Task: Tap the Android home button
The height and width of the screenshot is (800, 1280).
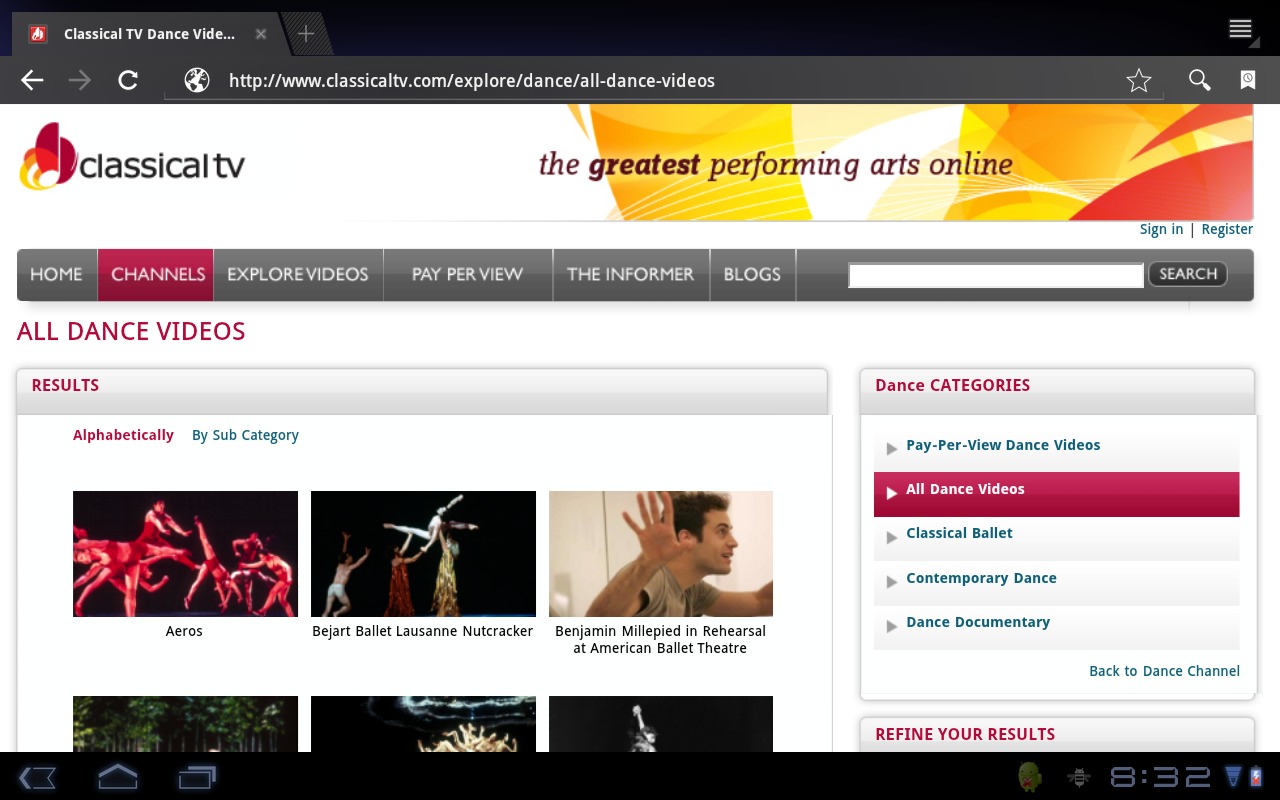Action: (117, 777)
